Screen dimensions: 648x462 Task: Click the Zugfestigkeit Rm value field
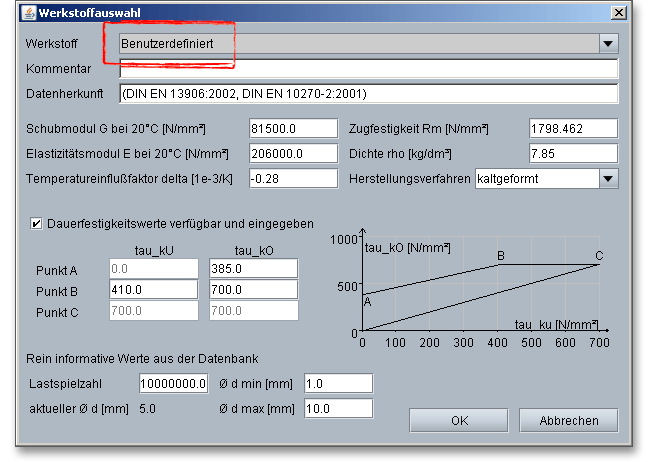(x=573, y=129)
